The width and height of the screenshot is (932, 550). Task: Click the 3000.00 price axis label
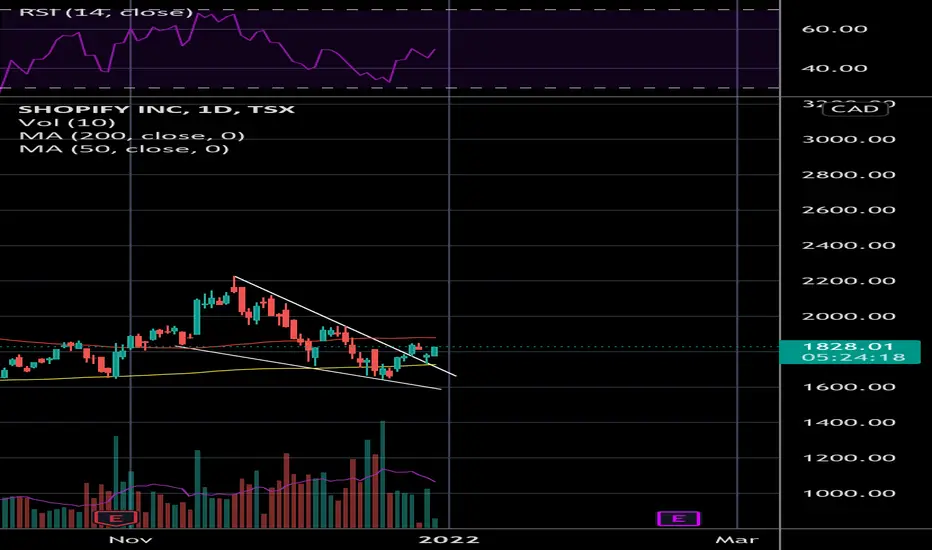tap(849, 139)
